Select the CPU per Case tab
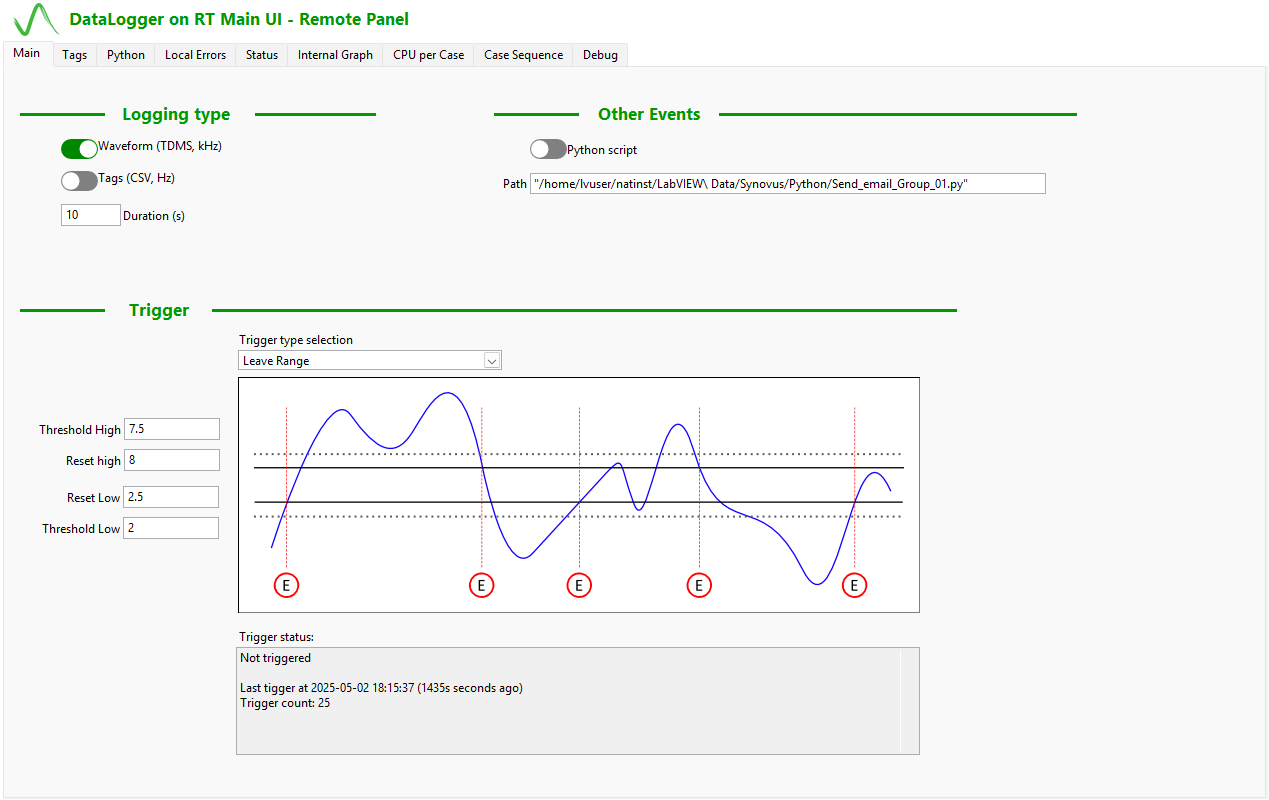This screenshot has width=1269, height=800. pos(428,55)
